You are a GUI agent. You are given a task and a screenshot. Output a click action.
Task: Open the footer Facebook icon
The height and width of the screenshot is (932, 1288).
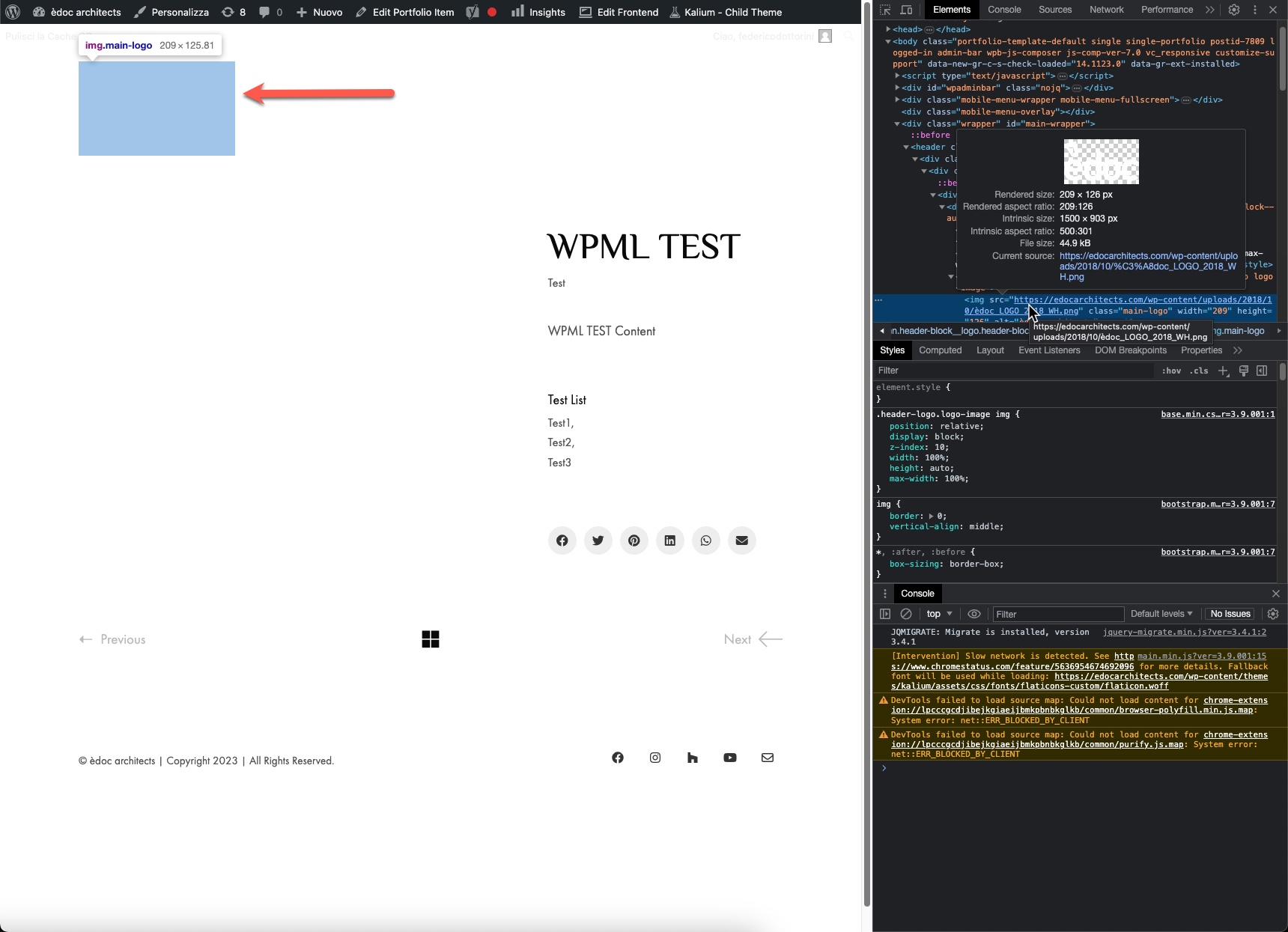(618, 758)
